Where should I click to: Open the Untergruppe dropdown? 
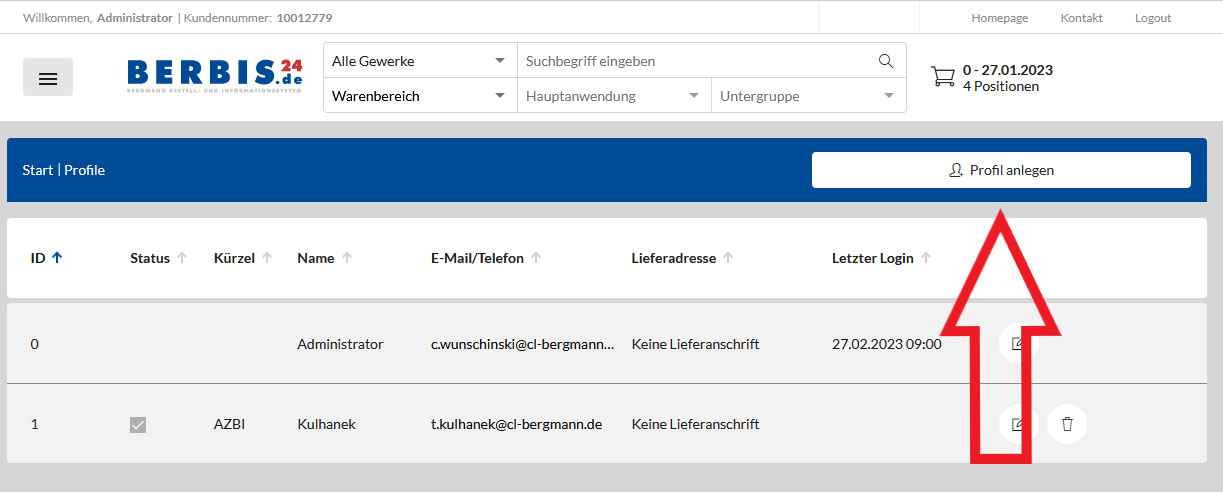(808, 96)
